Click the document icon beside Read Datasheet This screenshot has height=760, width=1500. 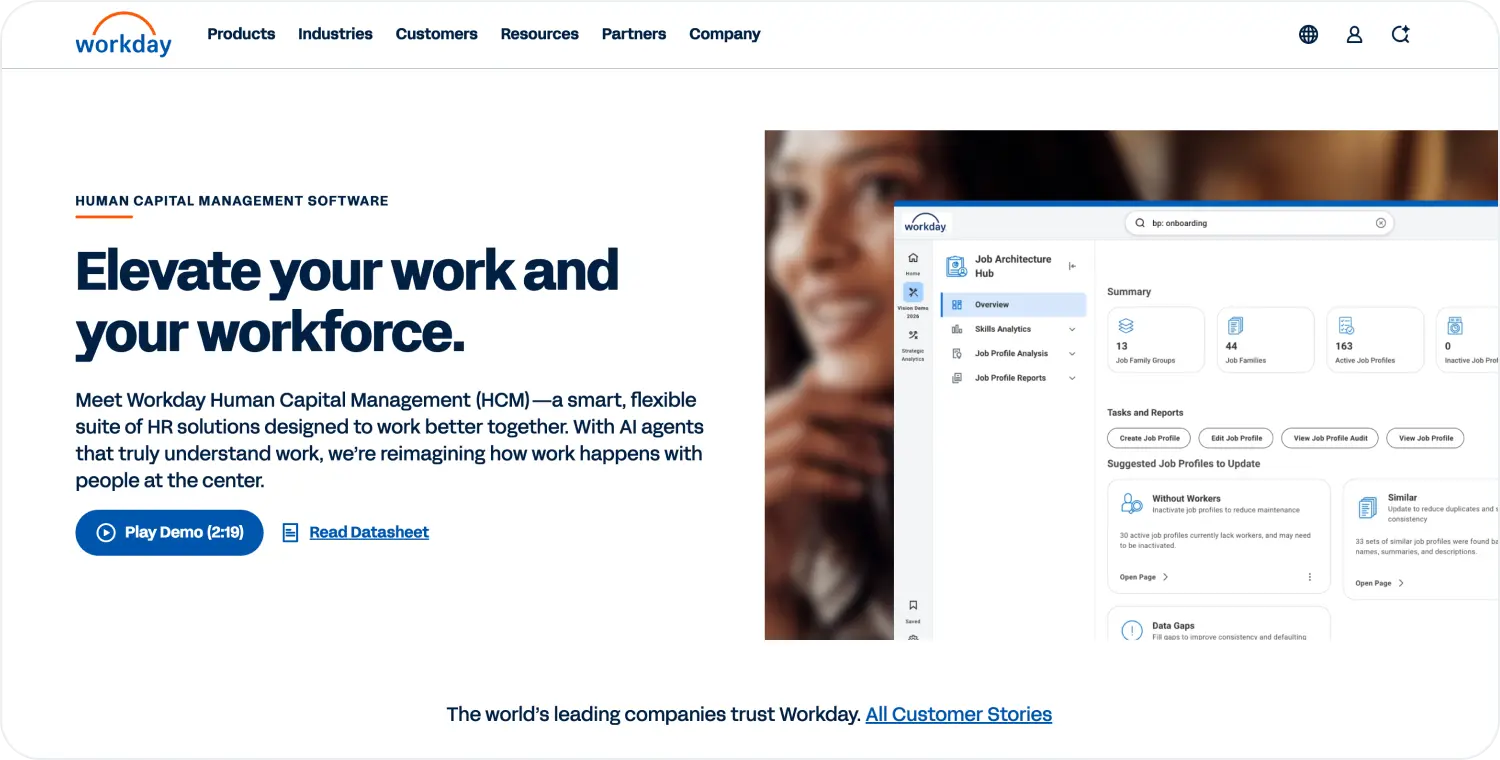coord(290,533)
